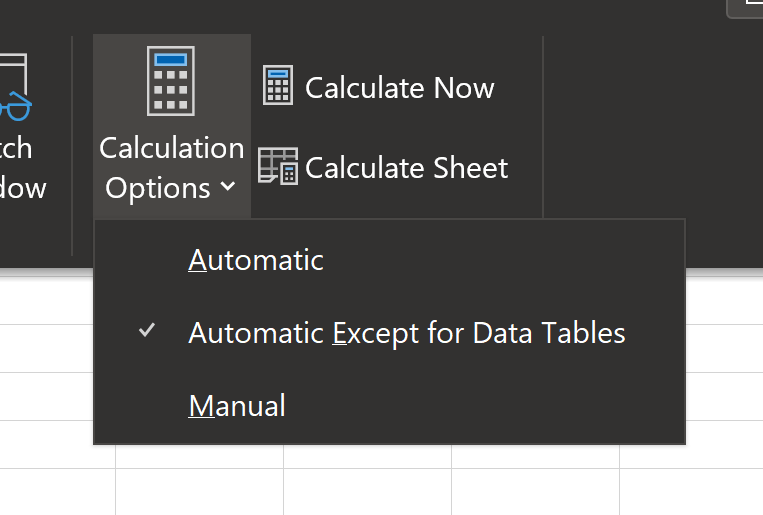This screenshot has width=763, height=515.
Task: Select the Automatic calculation option
Action: (x=256, y=260)
